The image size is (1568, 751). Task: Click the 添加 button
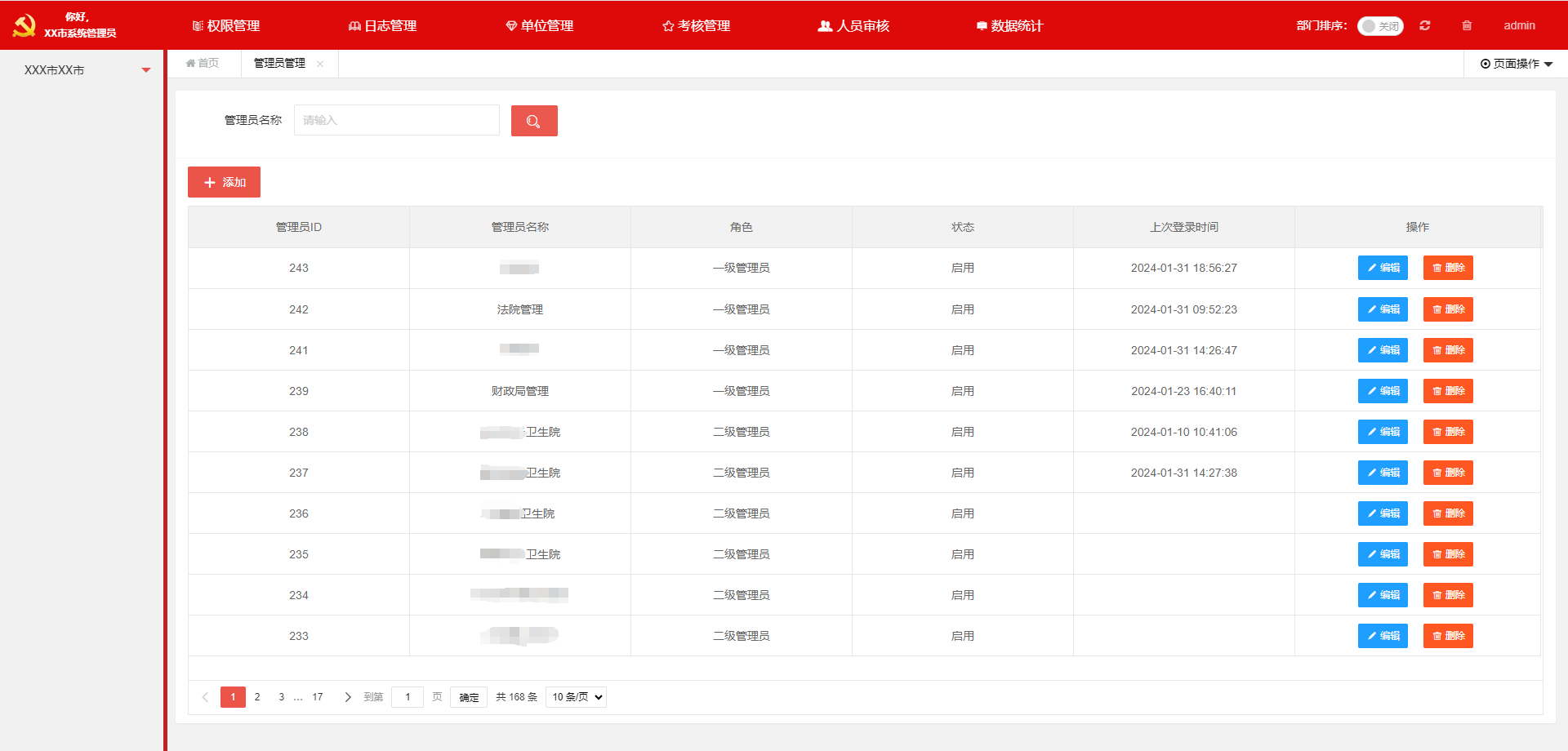point(224,182)
